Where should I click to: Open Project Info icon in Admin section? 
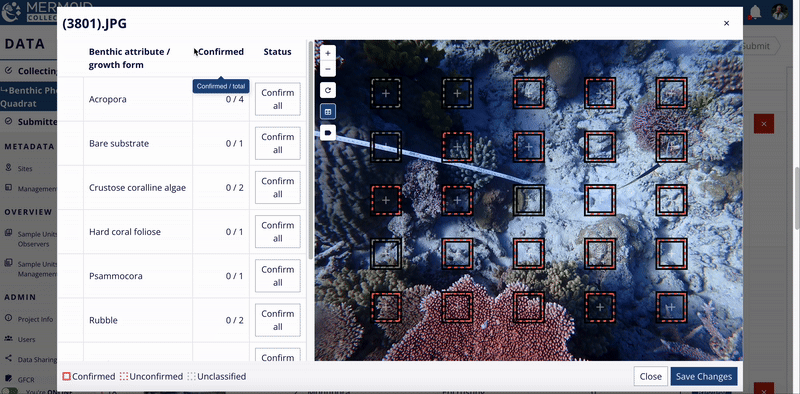(x=8, y=318)
